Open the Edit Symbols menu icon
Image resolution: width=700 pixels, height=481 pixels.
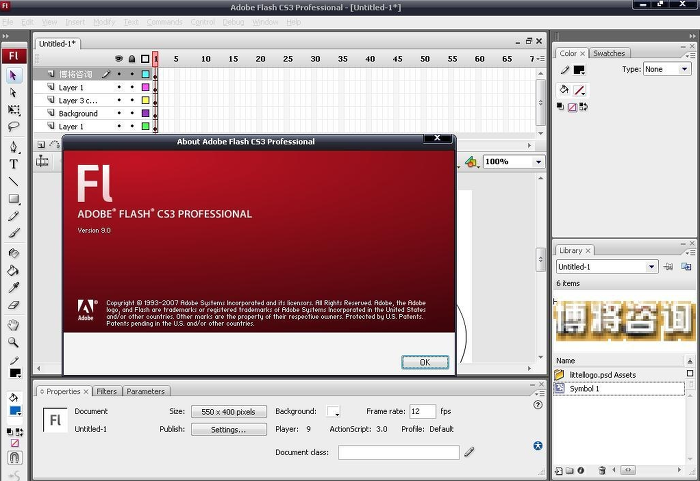pyautogui.click(x=471, y=162)
